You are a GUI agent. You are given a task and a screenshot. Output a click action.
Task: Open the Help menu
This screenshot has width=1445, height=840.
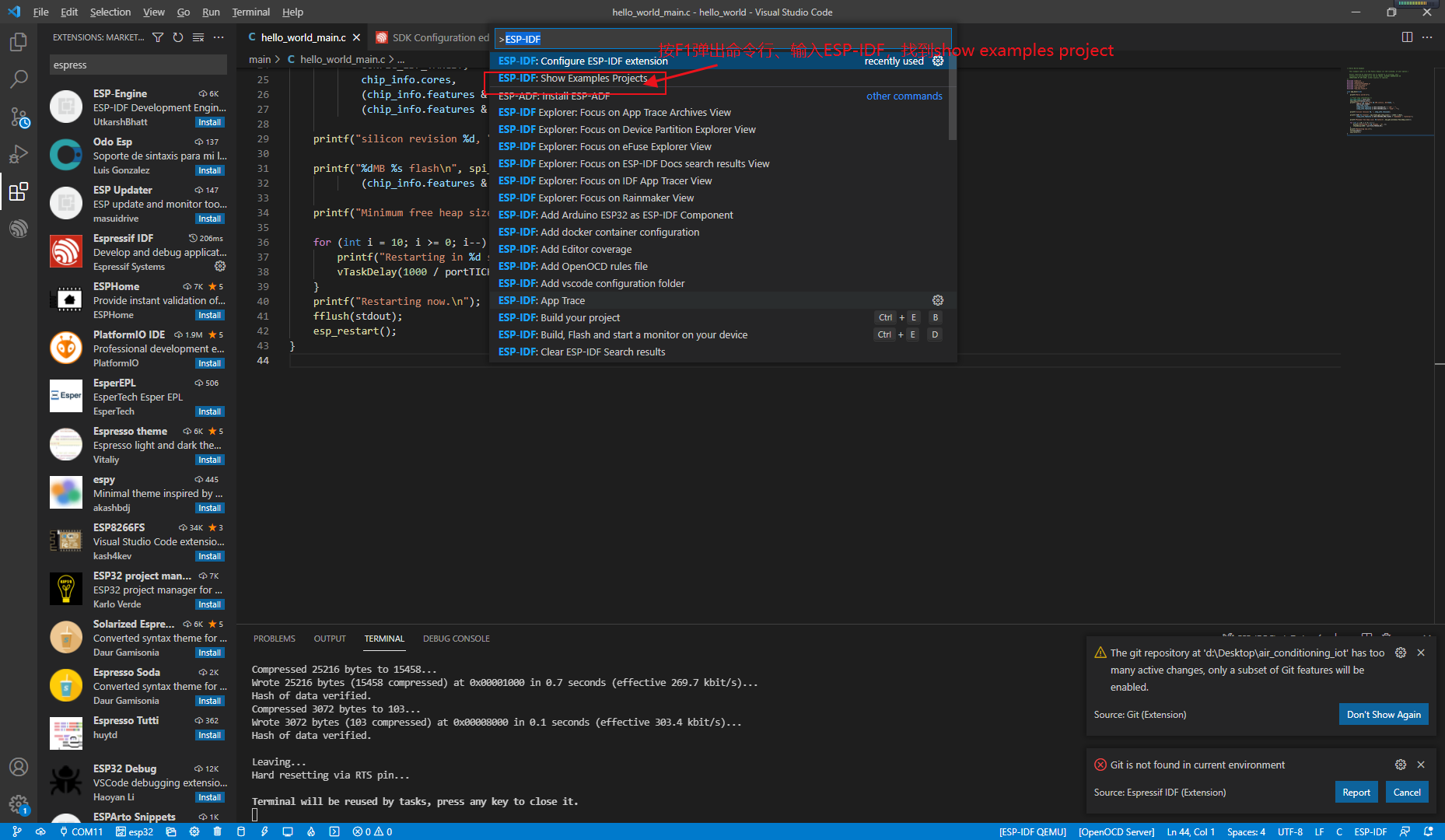click(x=292, y=12)
